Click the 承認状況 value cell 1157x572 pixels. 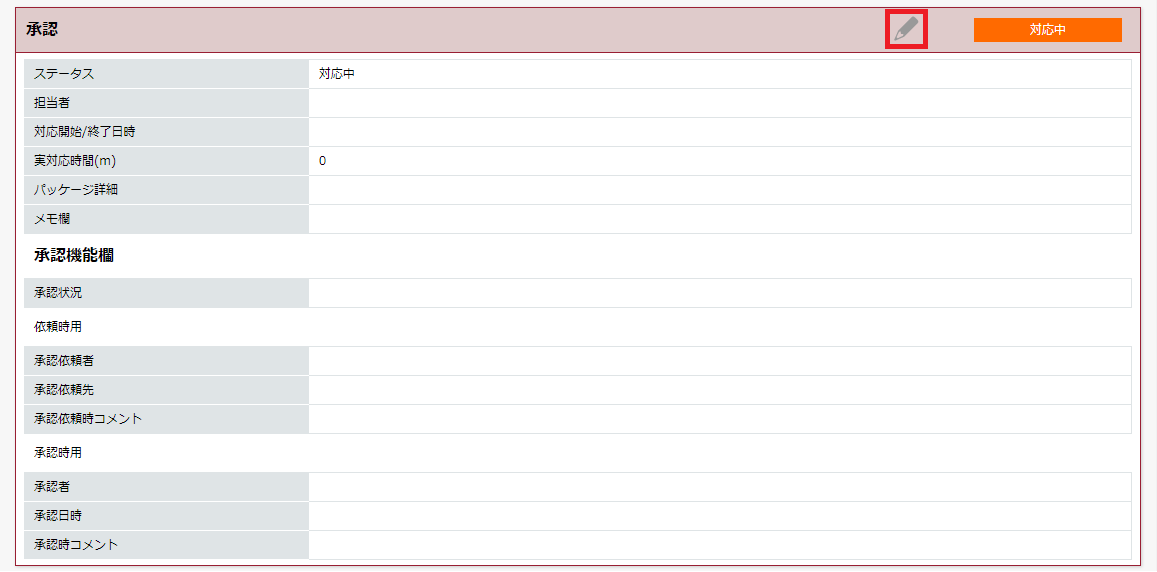719,293
